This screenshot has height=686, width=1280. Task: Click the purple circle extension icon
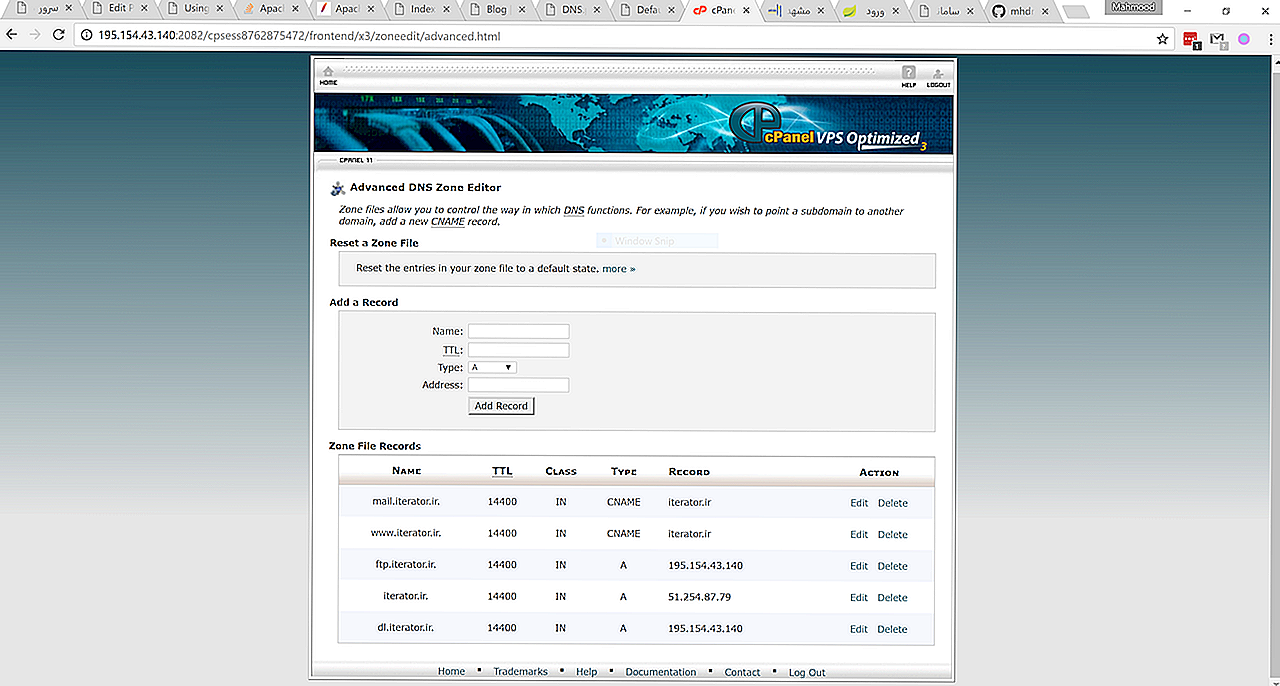click(x=1245, y=39)
